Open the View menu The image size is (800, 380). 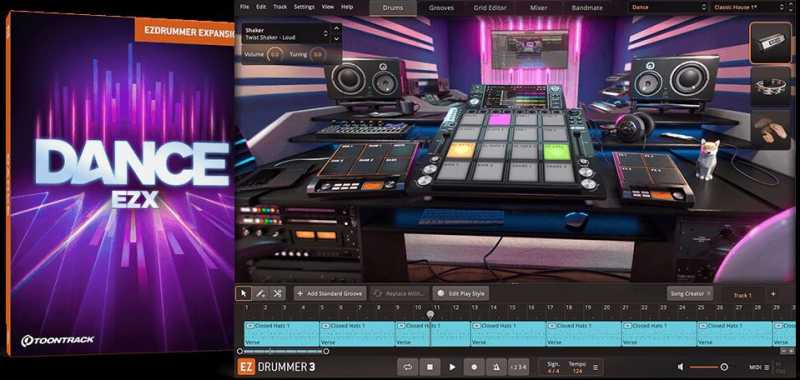coord(328,7)
